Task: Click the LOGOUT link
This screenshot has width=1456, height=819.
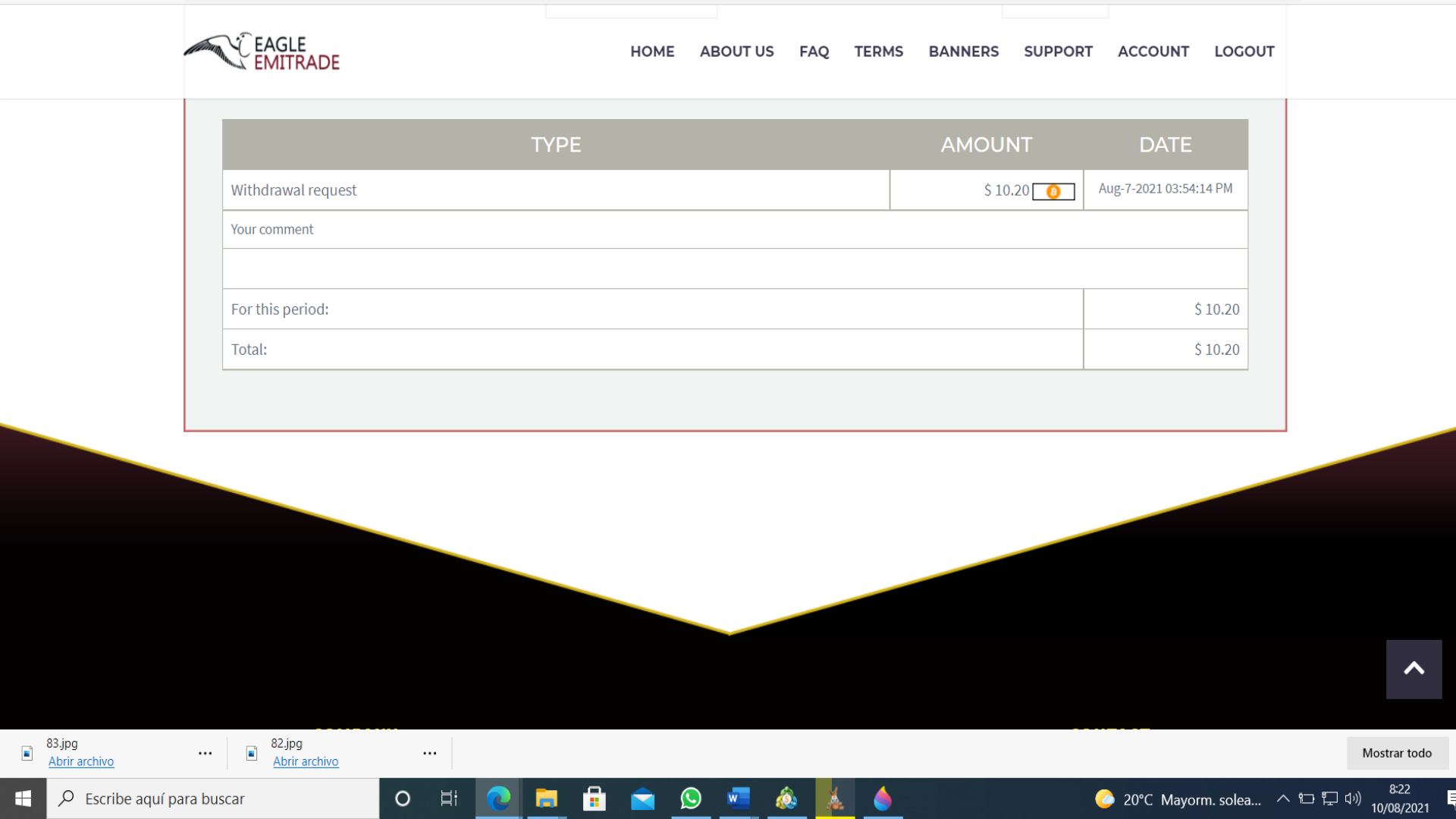Action: (x=1244, y=52)
